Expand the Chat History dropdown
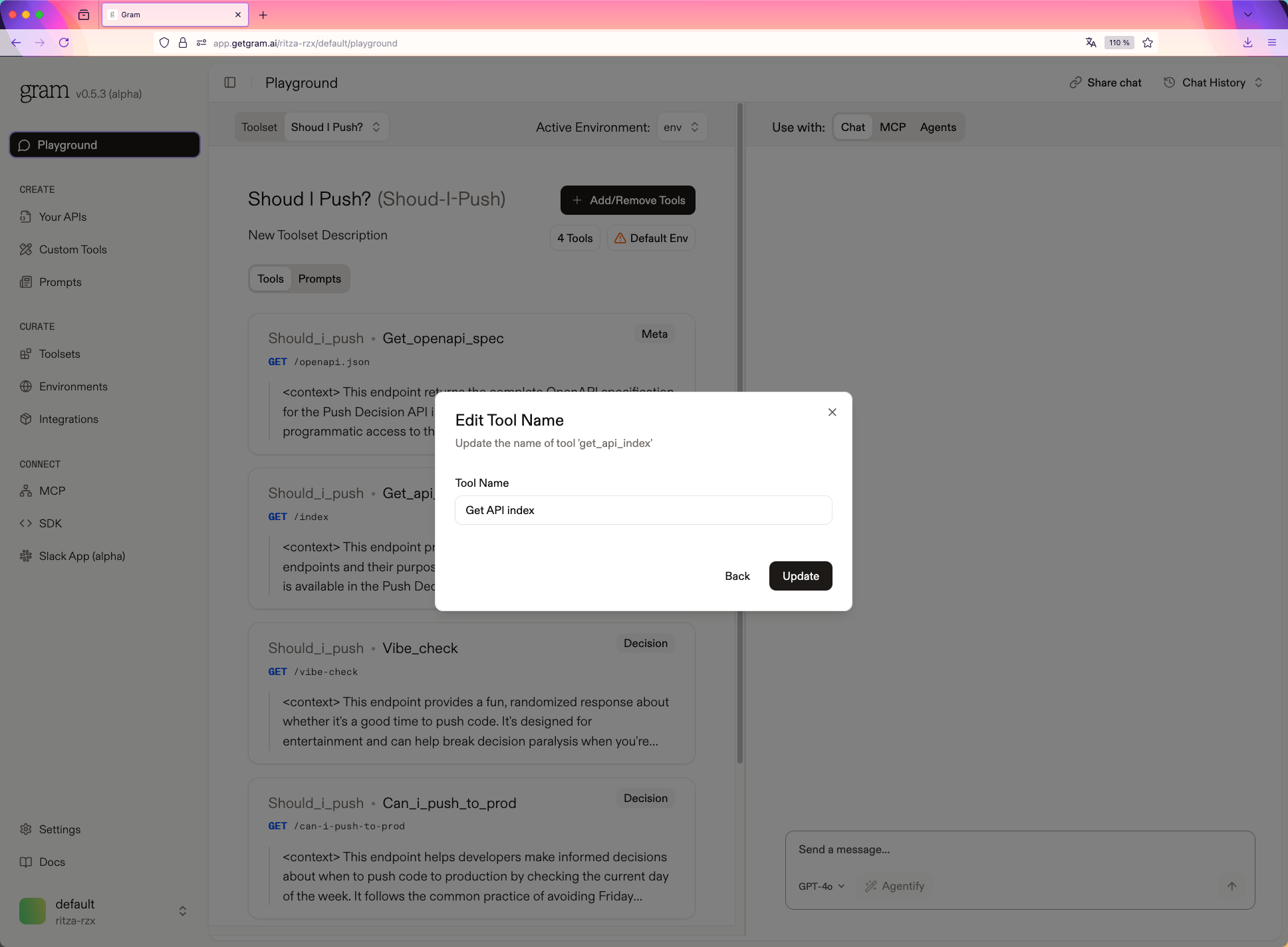This screenshot has height=947, width=1288. click(1214, 82)
